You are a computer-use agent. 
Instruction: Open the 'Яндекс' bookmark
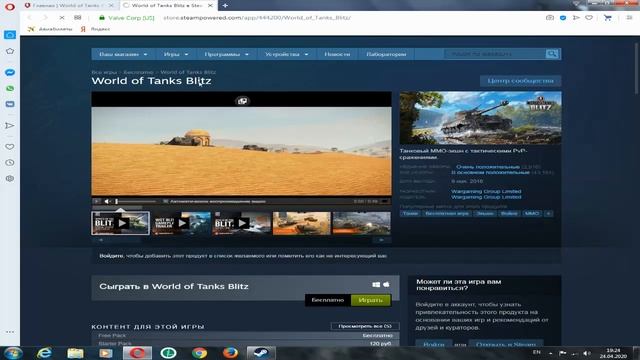tap(95, 29)
